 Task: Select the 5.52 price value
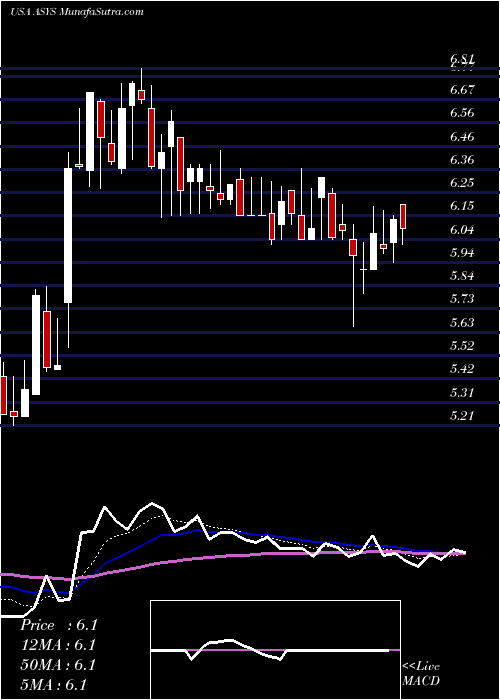[462, 346]
